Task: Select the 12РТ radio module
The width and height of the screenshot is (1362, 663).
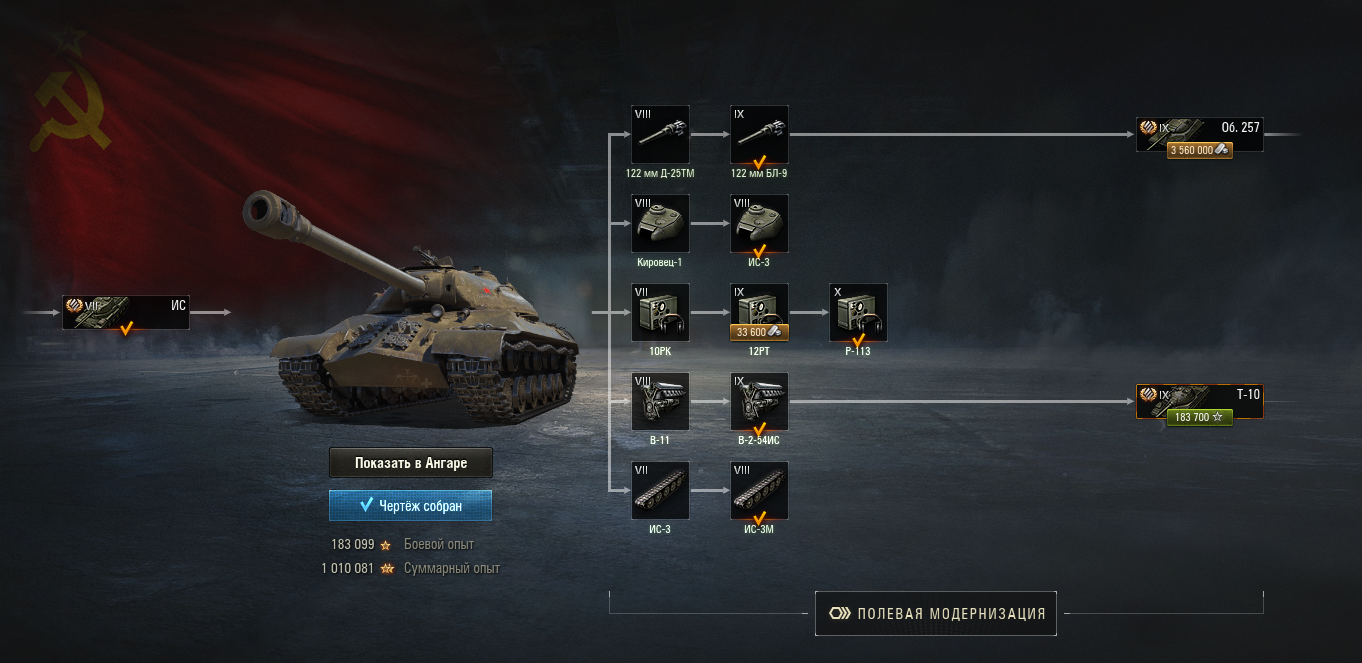Action: tap(760, 312)
